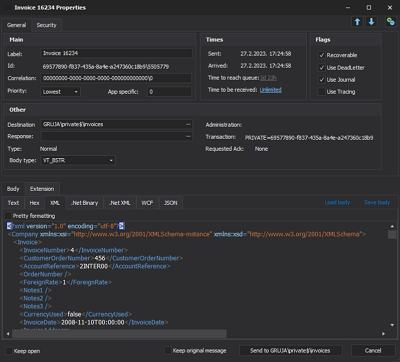Screen dimensions: 400x362
Task: Go to next message with down arrow
Action: point(371,22)
